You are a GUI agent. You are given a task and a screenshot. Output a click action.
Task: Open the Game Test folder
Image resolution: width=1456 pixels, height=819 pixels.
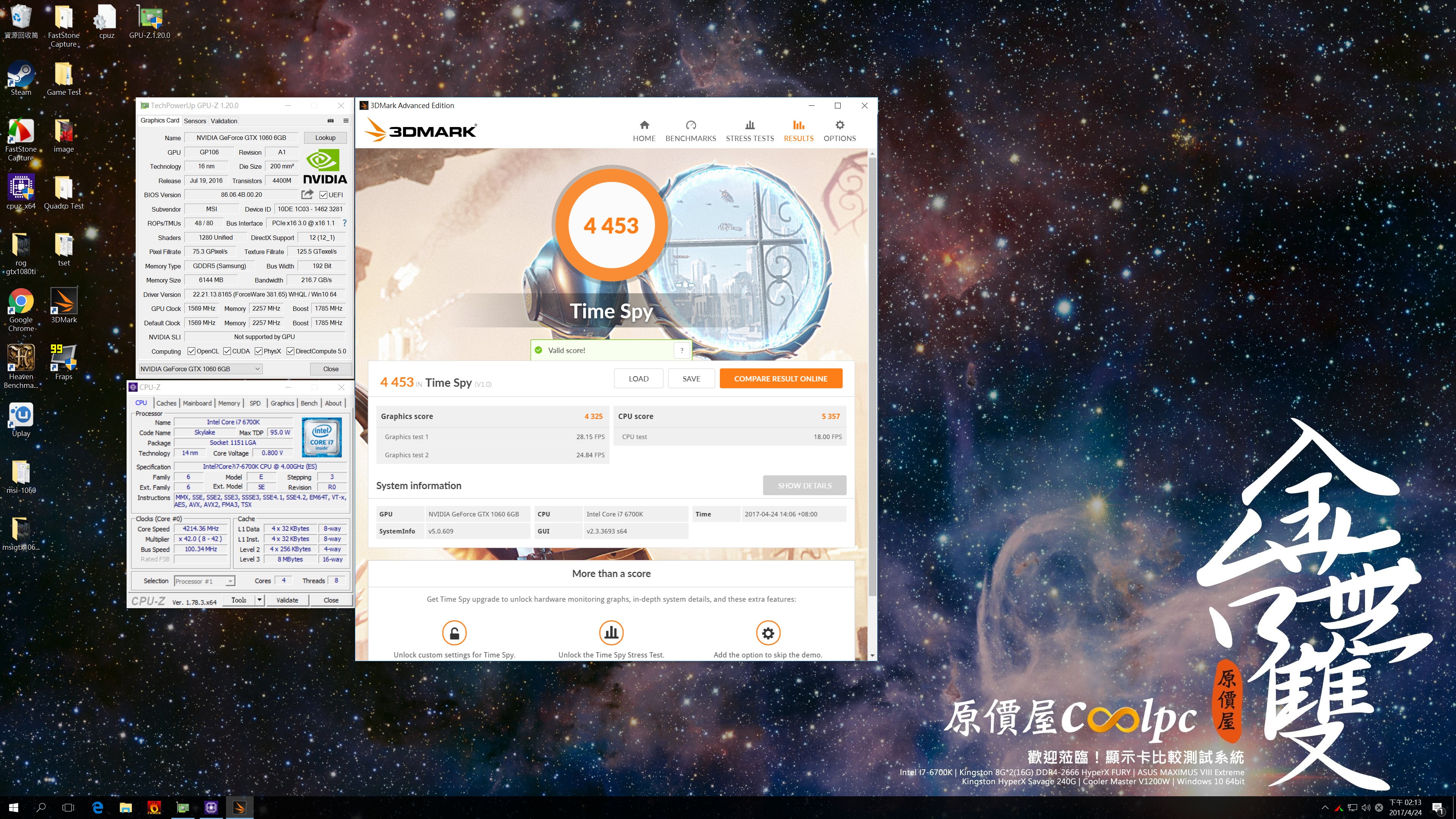(x=64, y=79)
